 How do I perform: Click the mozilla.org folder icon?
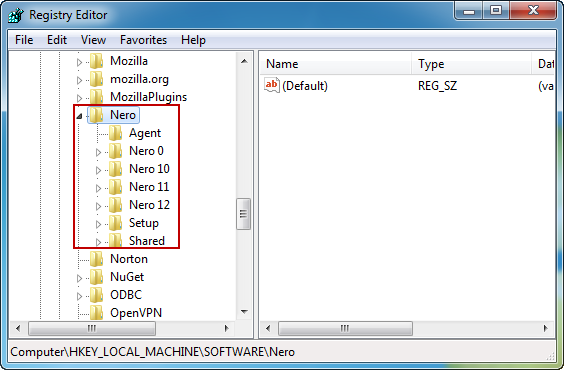click(x=96, y=79)
